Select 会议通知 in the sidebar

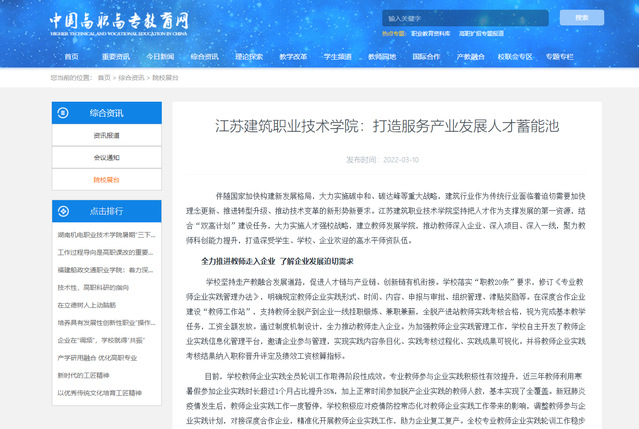click(106, 157)
